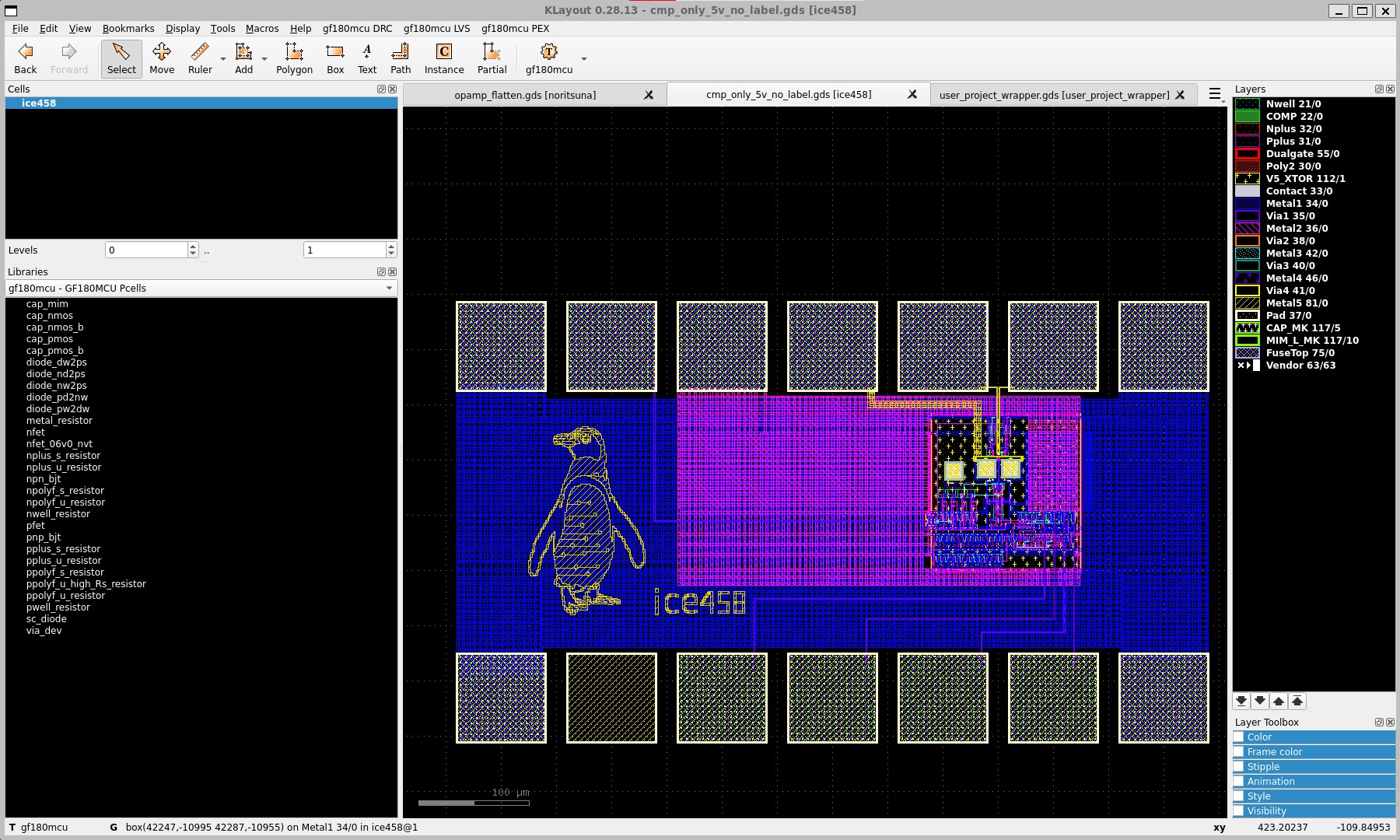The image size is (1400, 840).
Task: Choose the Text tool
Action: tap(367, 59)
